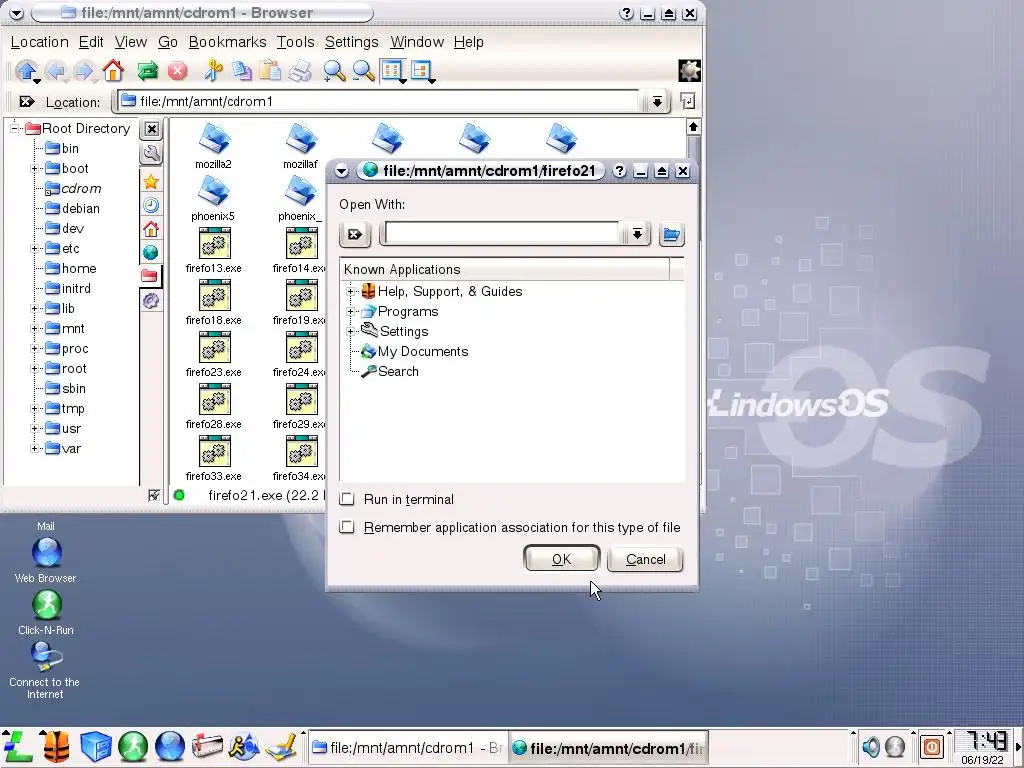1024x768 pixels.
Task: Open the Tools menu
Action: (x=295, y=42)
